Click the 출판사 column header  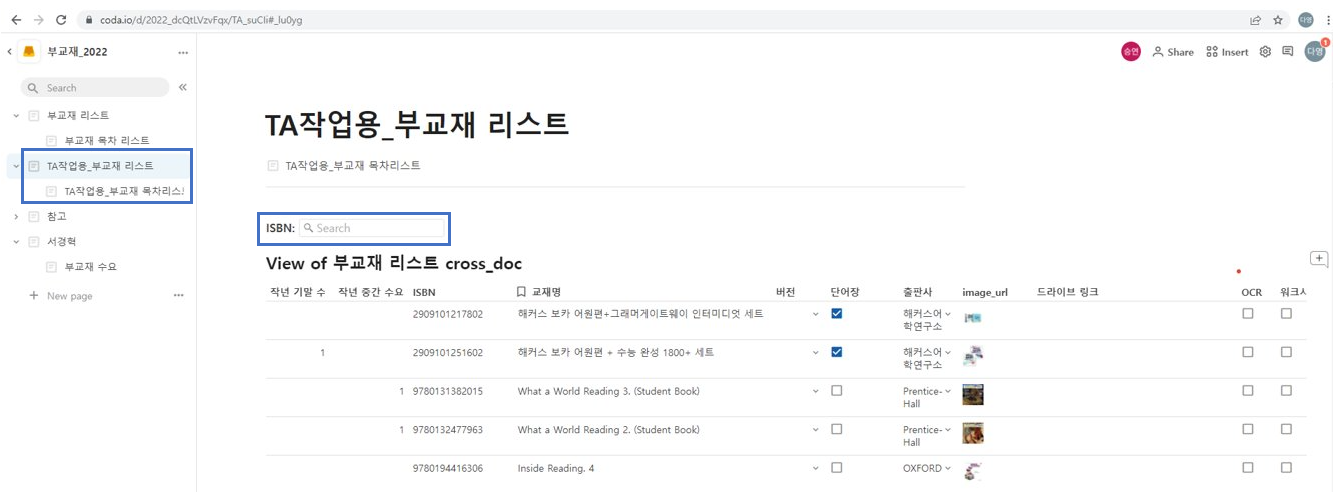[x=917, y=292]
